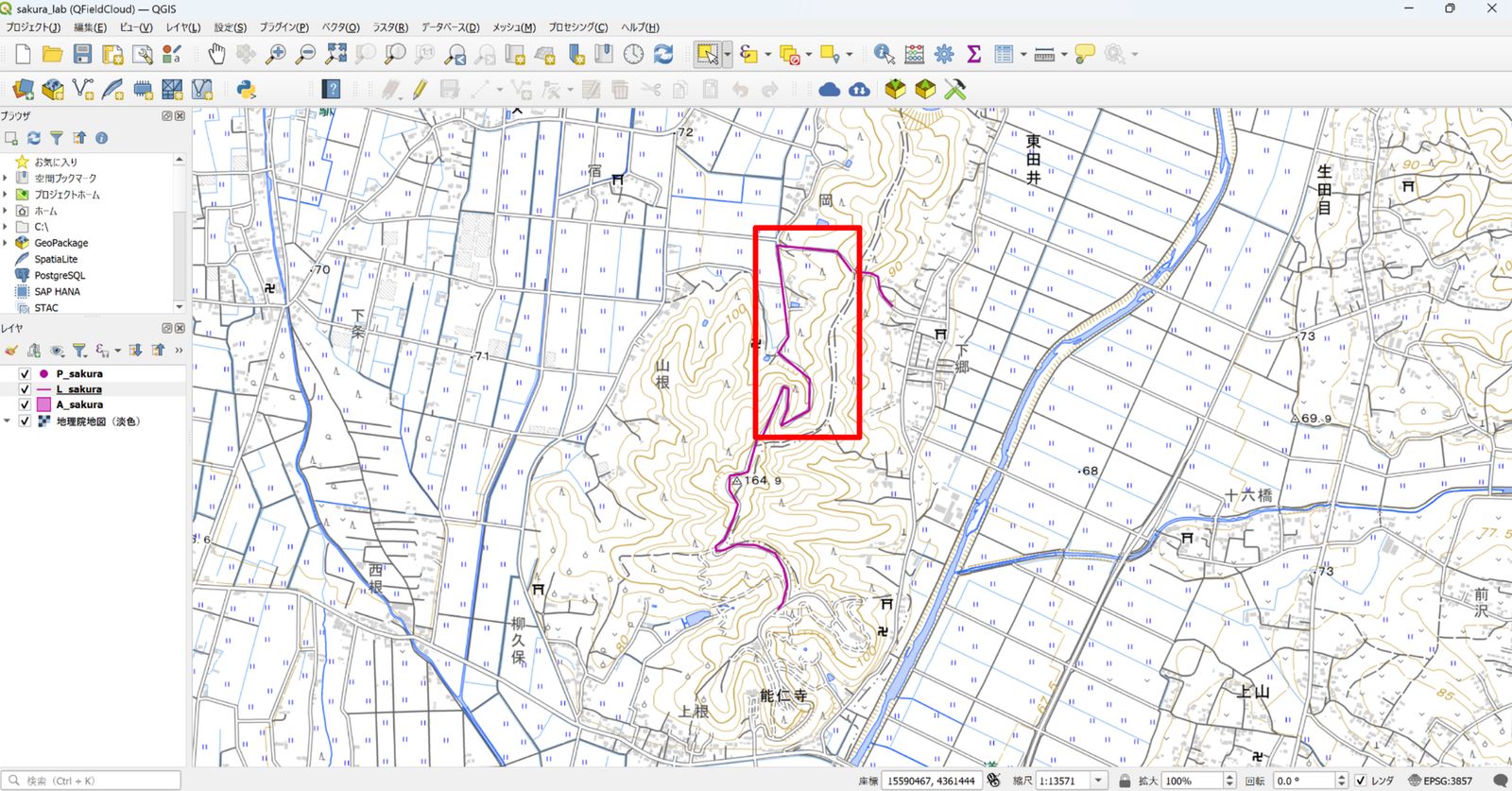The height and width of the screenshot is (791, 1512).
Task: Uncheck the L_sakura layer checkbox
Action: tap(25, 388)
